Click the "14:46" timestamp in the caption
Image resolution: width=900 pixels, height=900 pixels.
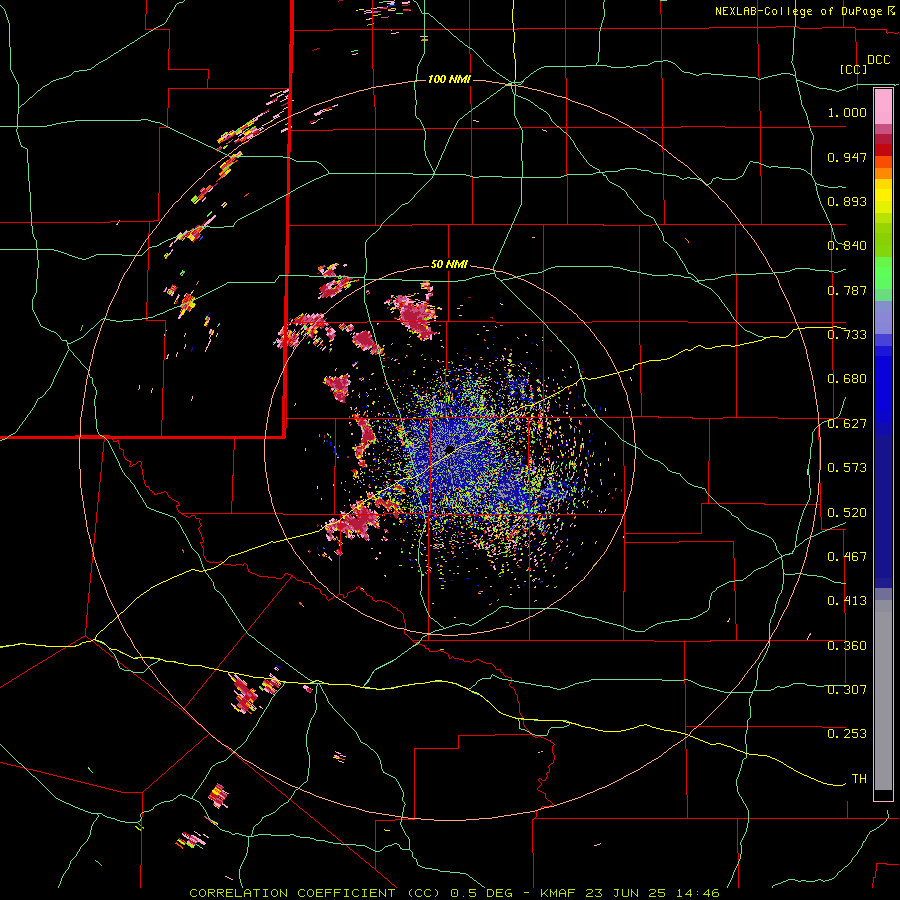click(697, 893)
